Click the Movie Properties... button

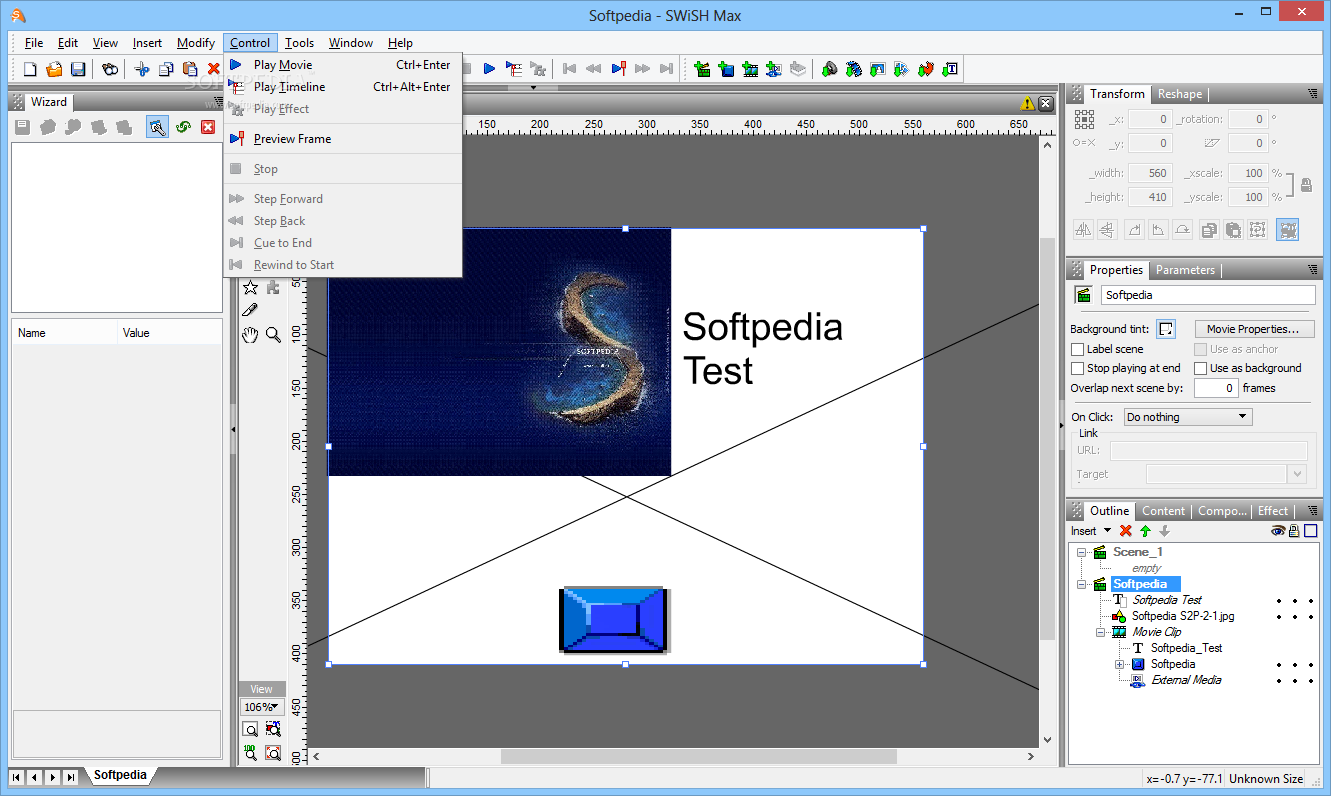click(1253, 329)
